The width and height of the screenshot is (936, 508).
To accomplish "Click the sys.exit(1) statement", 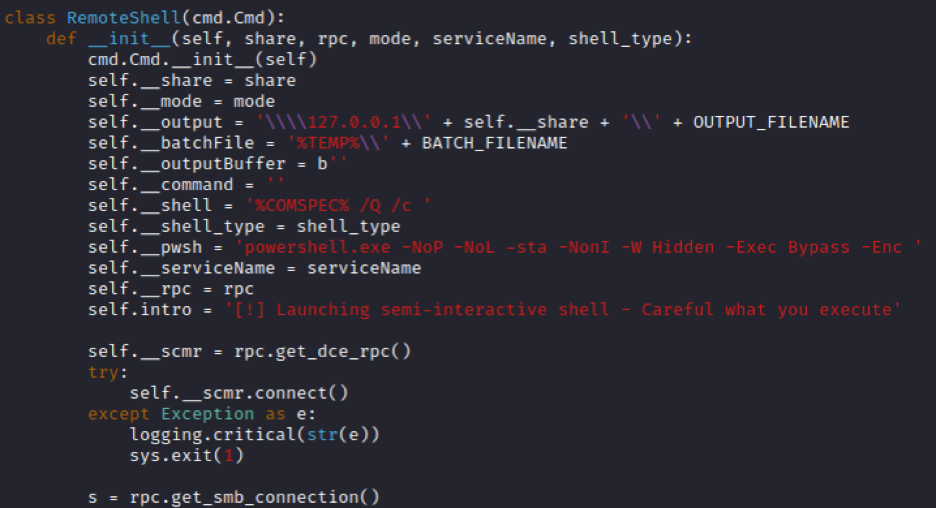I will (187, 455).
